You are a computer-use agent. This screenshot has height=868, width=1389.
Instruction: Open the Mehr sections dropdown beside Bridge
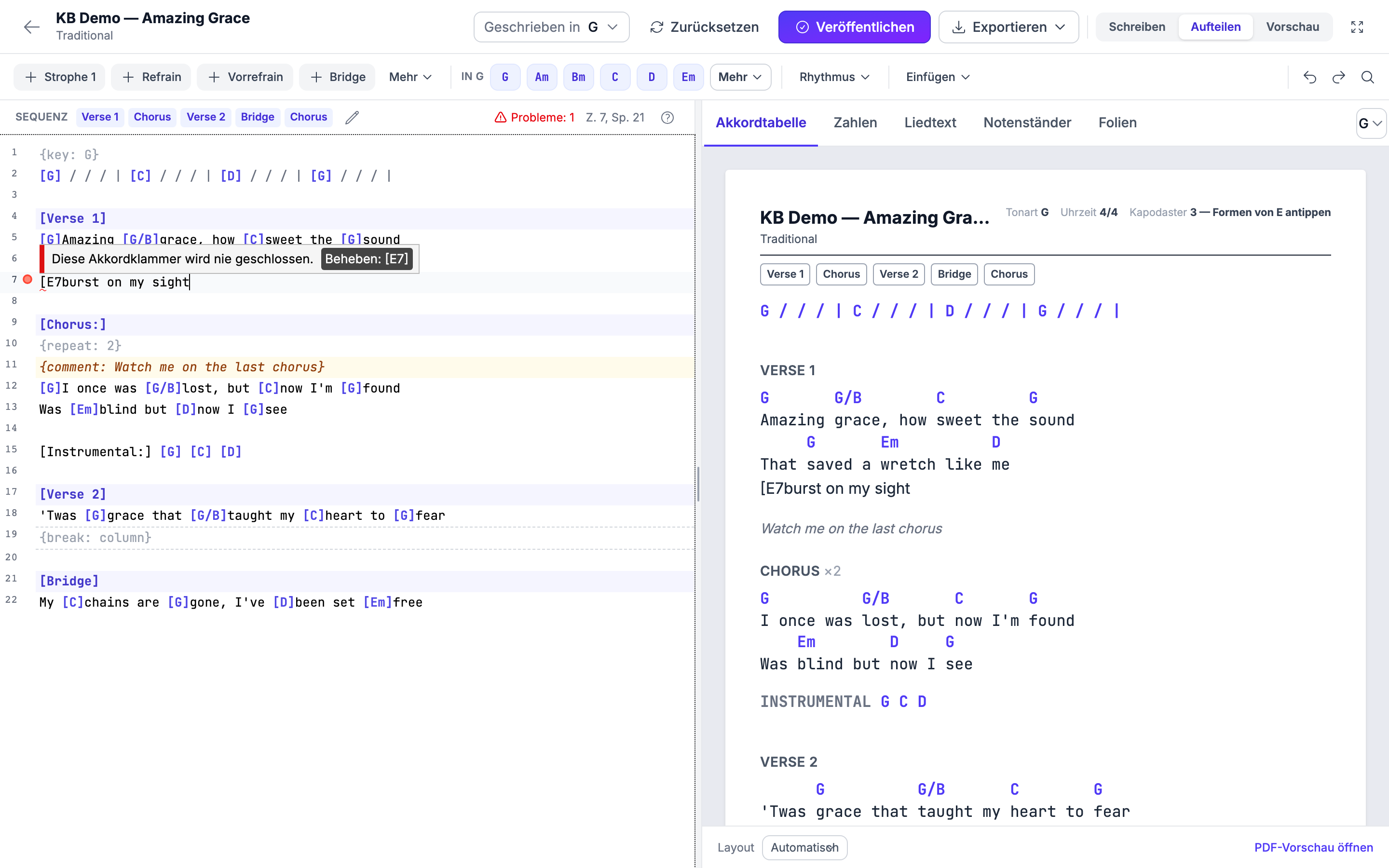(x=410, y=77)
